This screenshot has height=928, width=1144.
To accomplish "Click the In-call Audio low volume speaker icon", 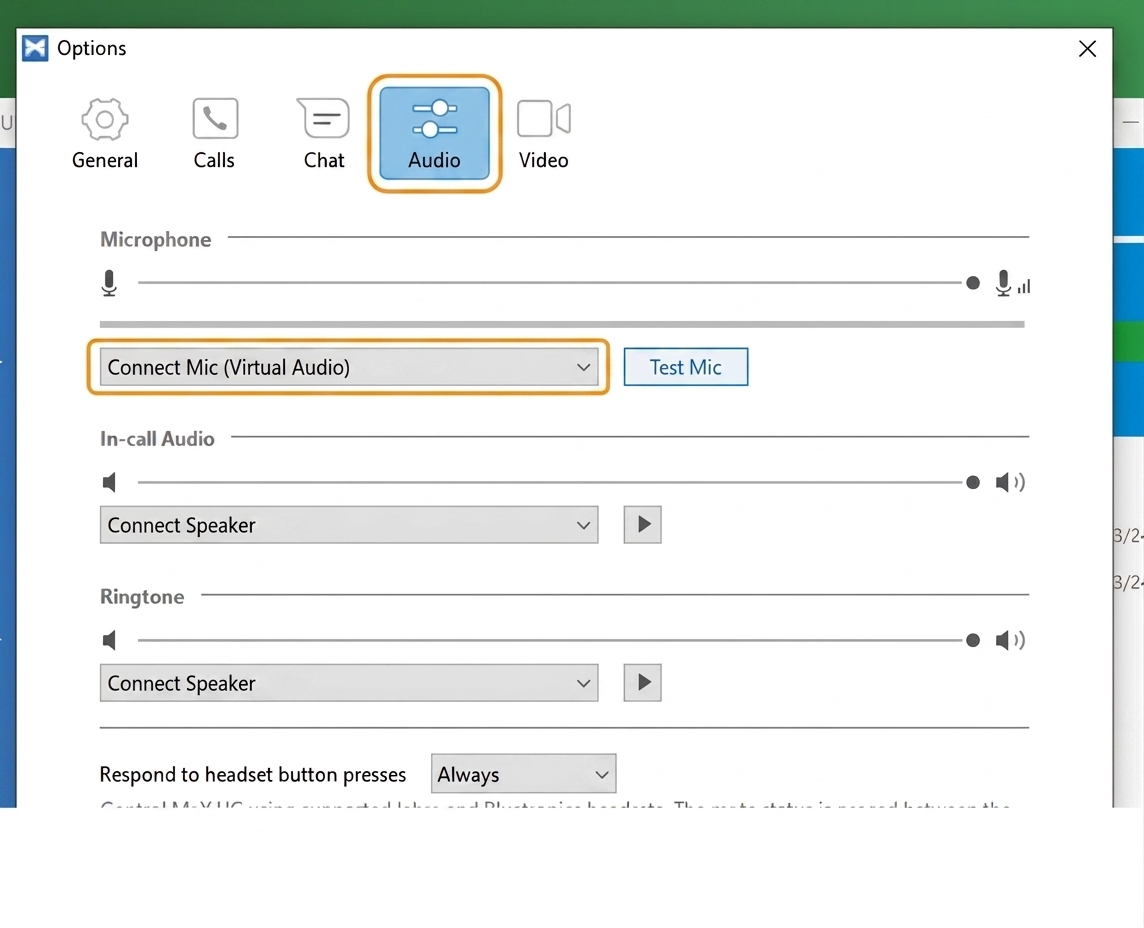I will [109, 482].
